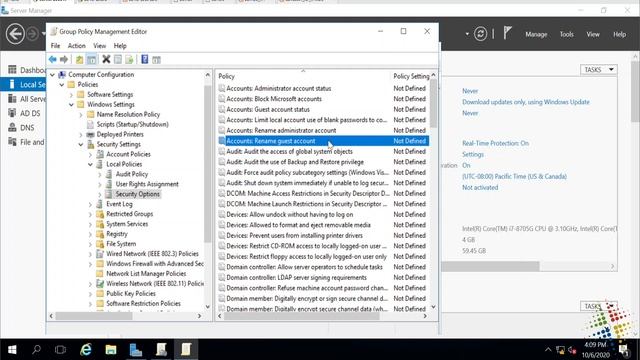Click the Export List toolbar icon

(x=129, y=60)
